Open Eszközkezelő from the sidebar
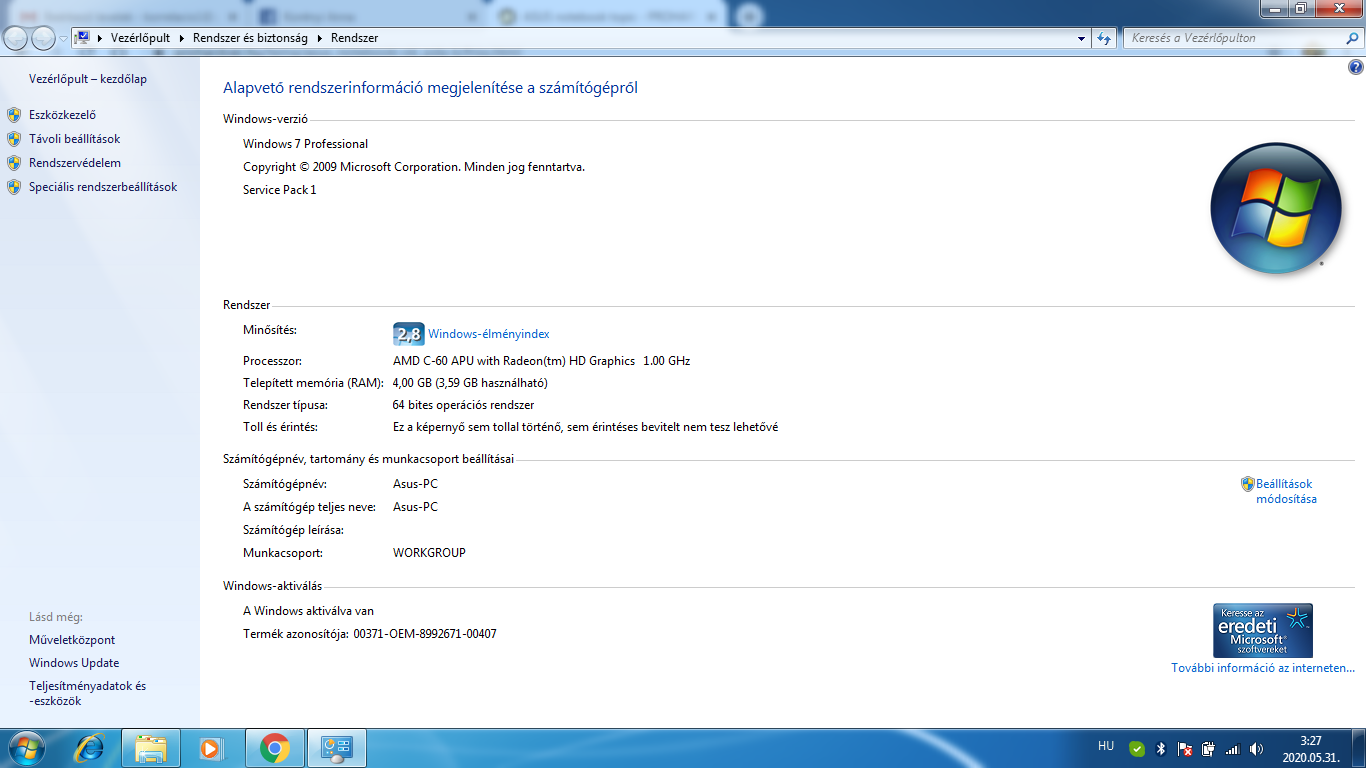Image resolution: width=1366 pixels, height=768 pixels. [62, 115]
